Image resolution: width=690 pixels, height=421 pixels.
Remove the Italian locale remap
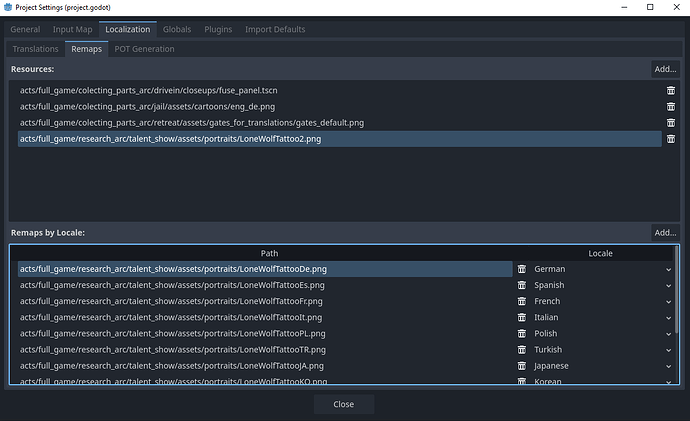[x=522, y=317]
